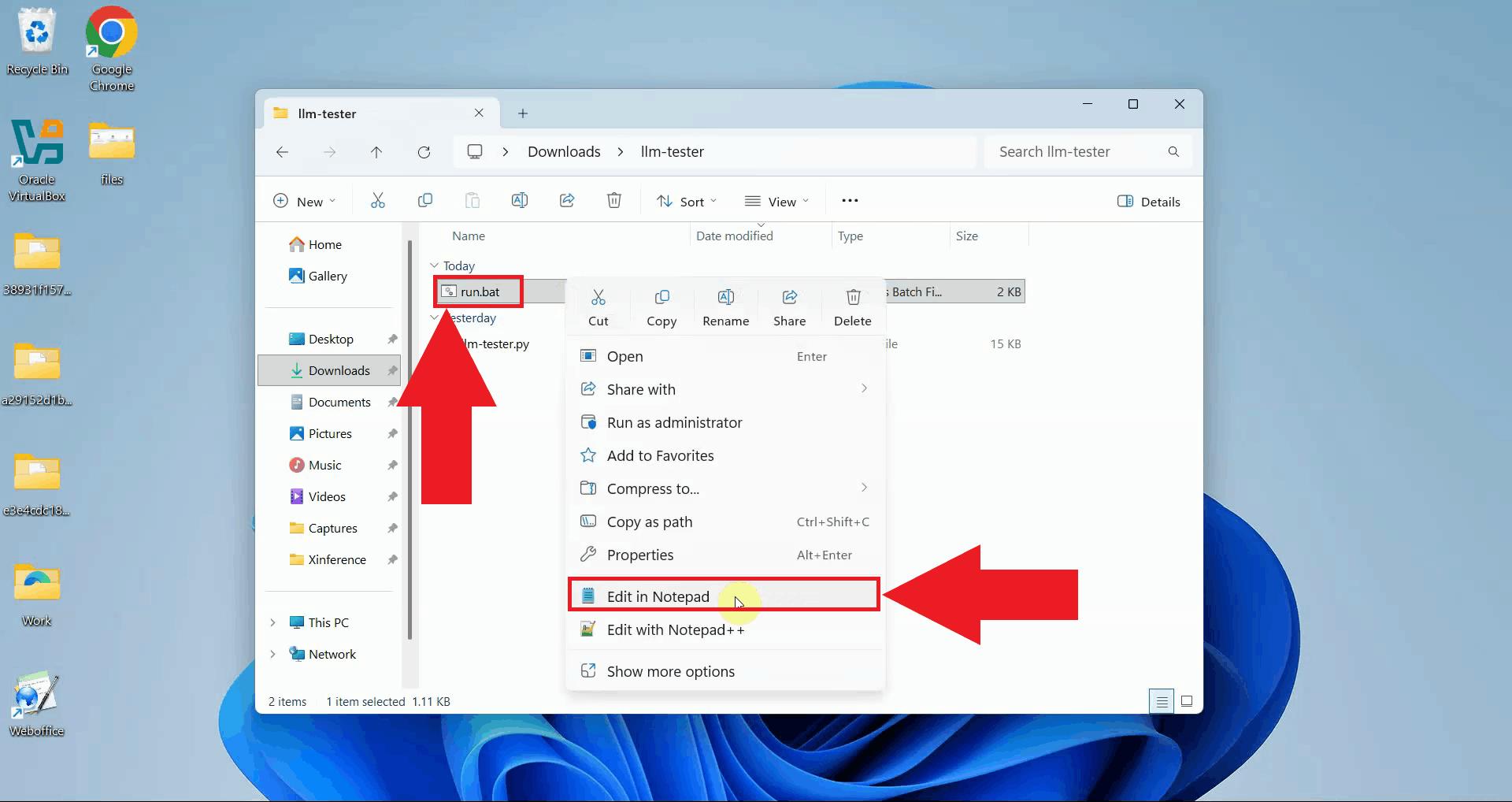Refresh the llm-tester folder view
The height and width of the screenshot is (802, 1512).
[424, 152]
